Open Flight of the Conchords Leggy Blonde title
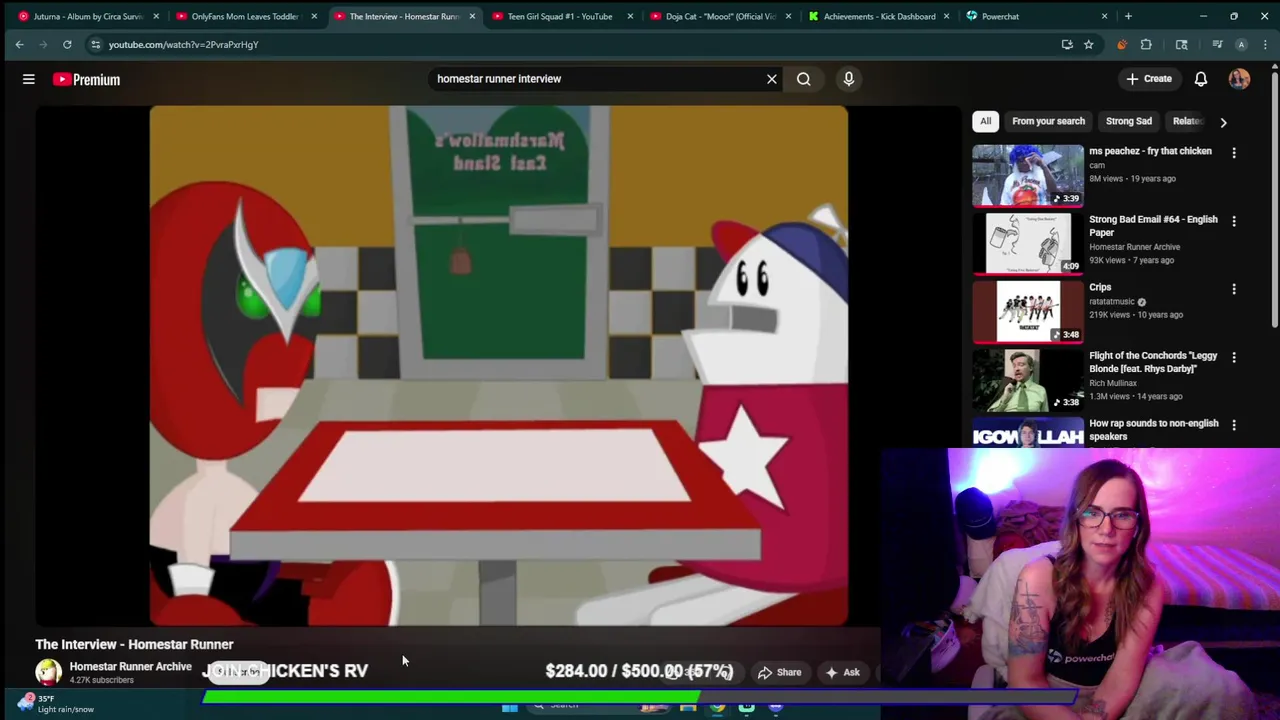This screenshot has height=720, width=1280. [1153, 362]
